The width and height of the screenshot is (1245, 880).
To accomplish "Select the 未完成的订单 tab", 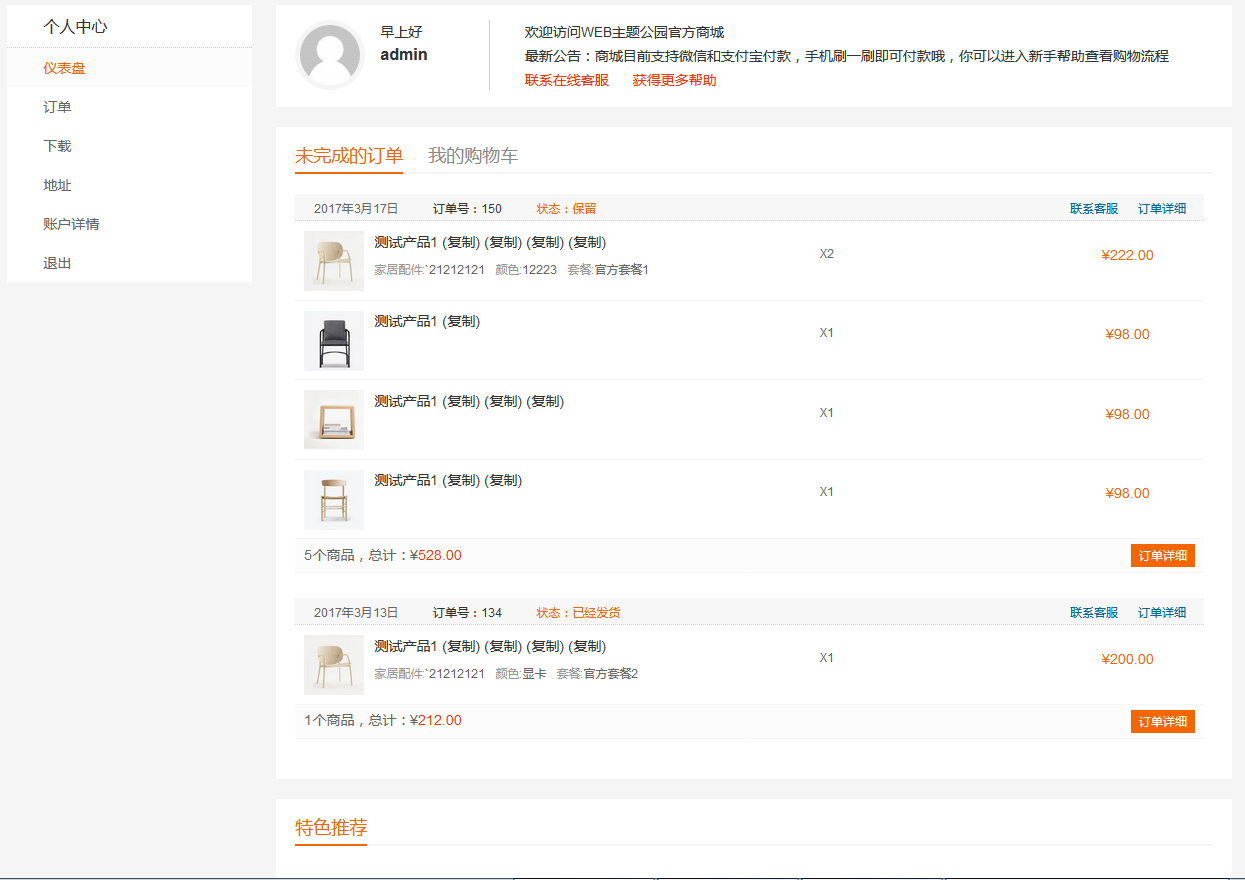I will tap(349, 156).
